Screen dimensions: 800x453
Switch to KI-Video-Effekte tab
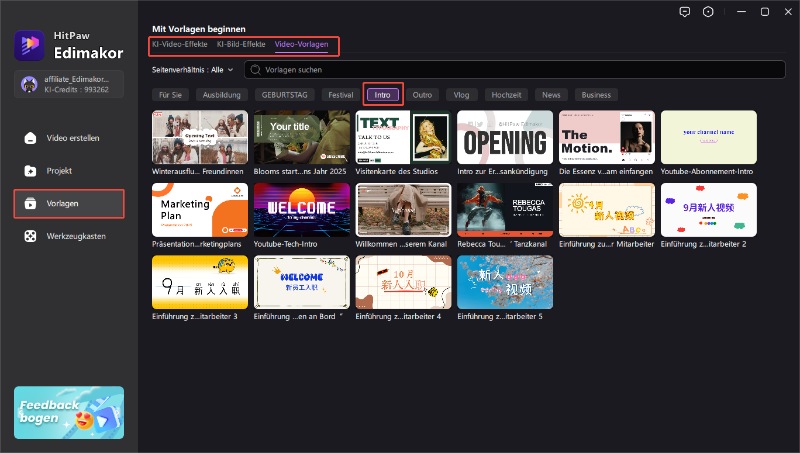(179, 46)
